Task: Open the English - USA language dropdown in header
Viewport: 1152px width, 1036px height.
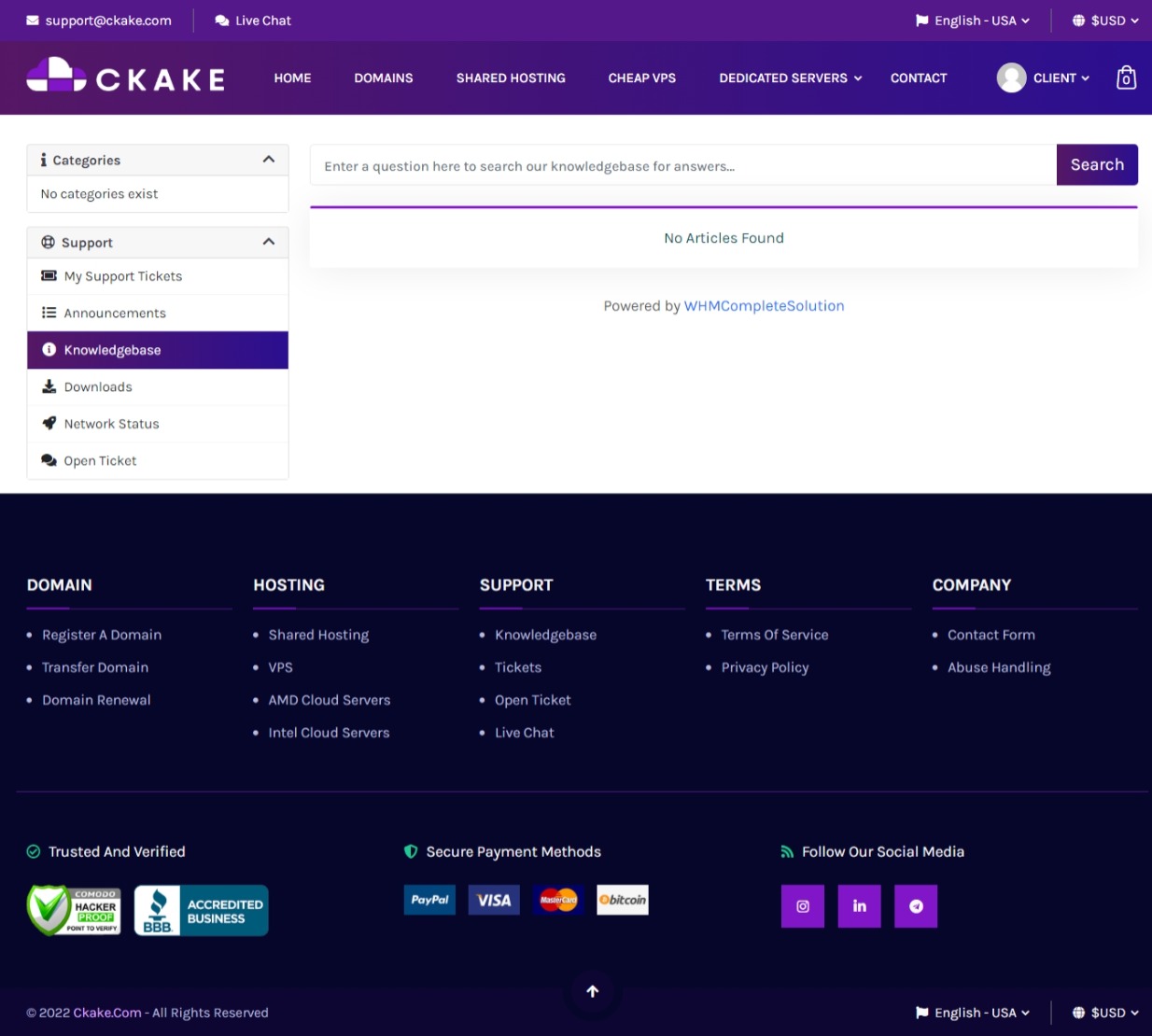Action: pyautogui.click(x=973, y=21)
